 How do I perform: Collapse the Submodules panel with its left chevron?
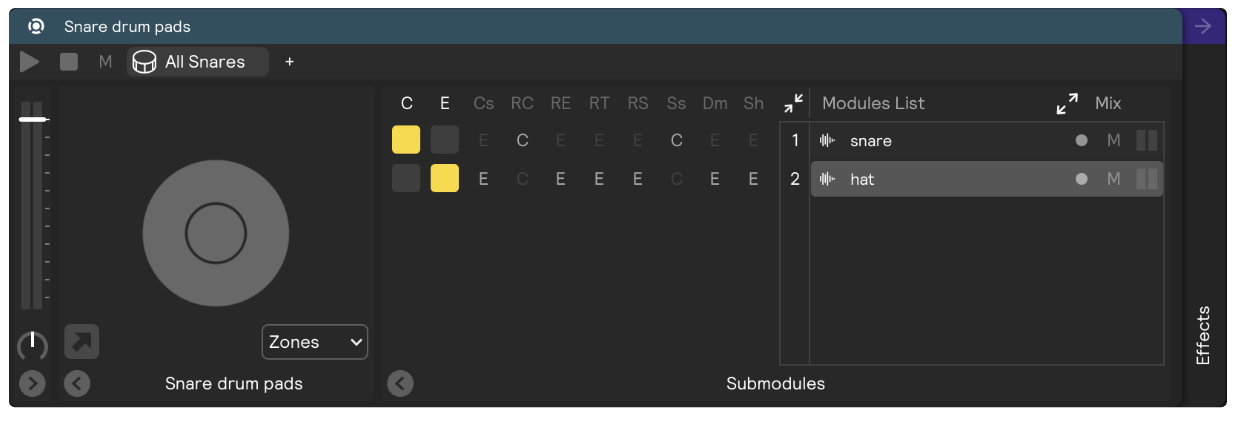click(400, 383)
